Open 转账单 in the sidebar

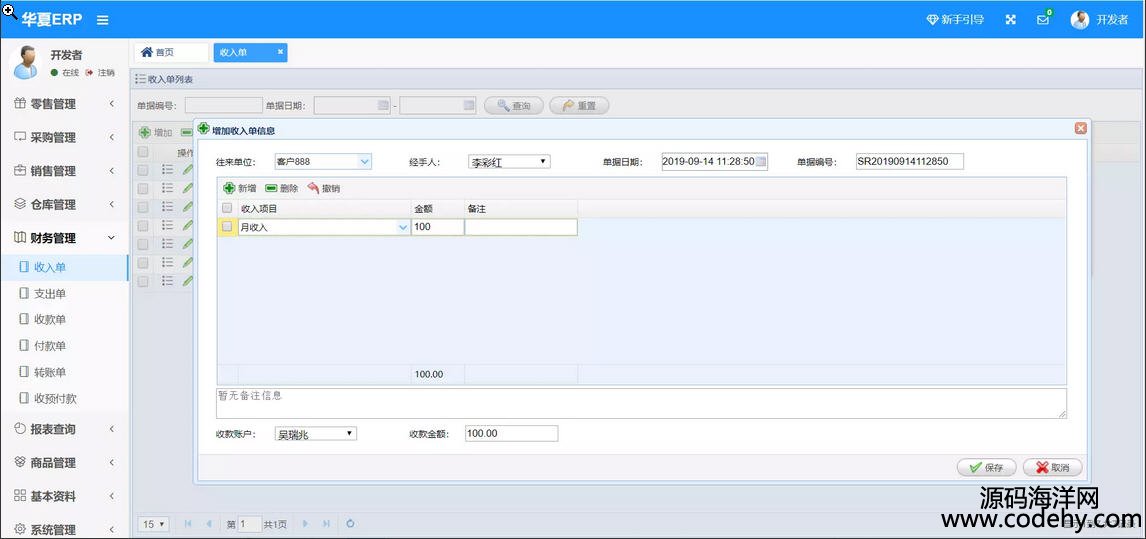tap(64, 372)
